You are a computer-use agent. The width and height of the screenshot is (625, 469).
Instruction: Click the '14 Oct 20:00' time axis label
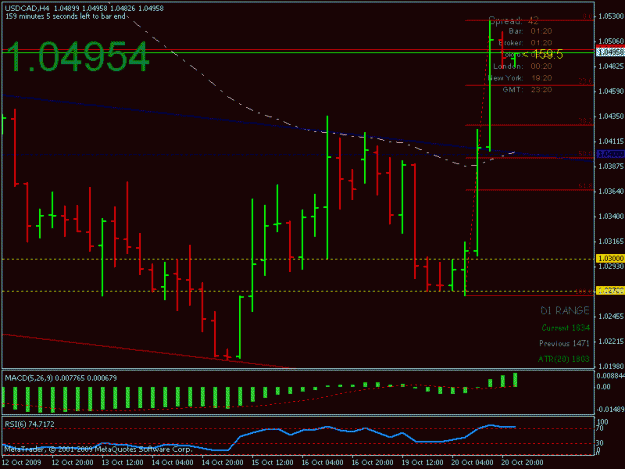click(x=222, y=462)
